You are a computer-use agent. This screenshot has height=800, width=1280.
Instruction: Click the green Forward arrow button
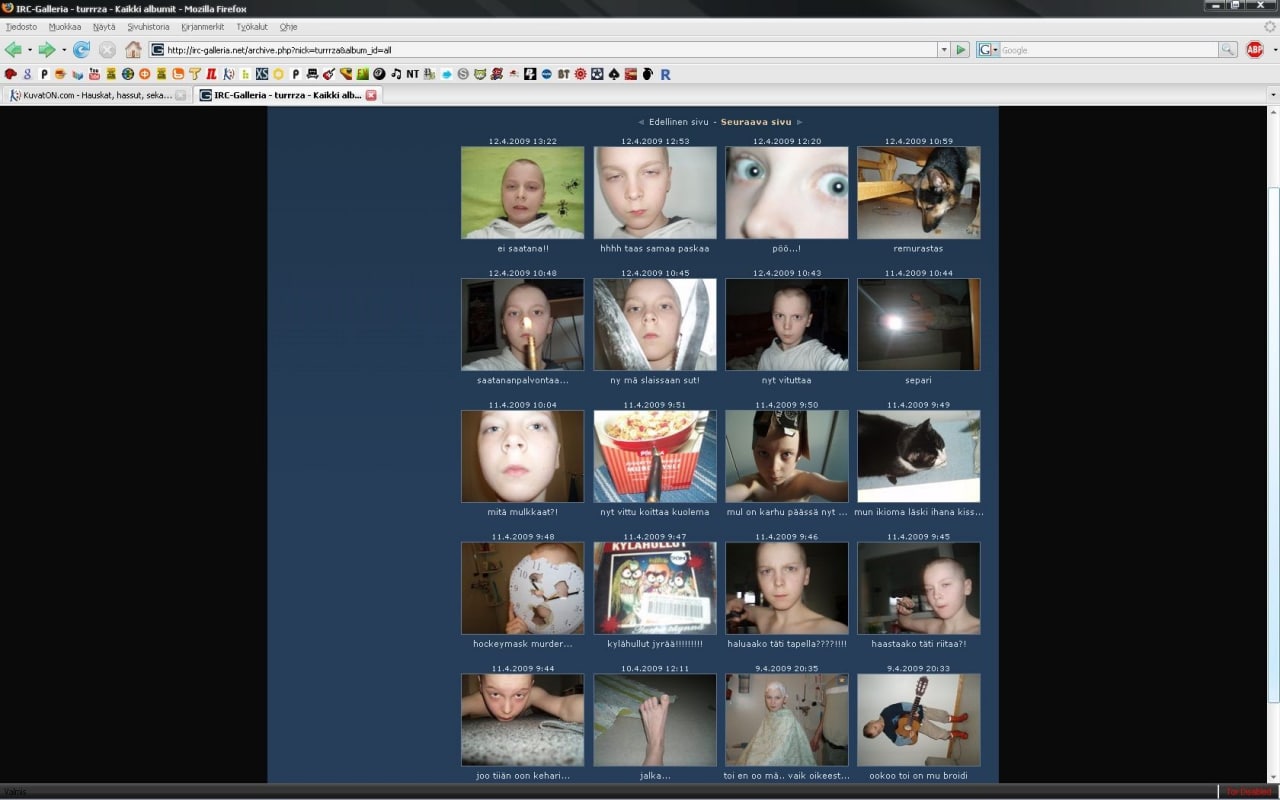coord(46,49)
